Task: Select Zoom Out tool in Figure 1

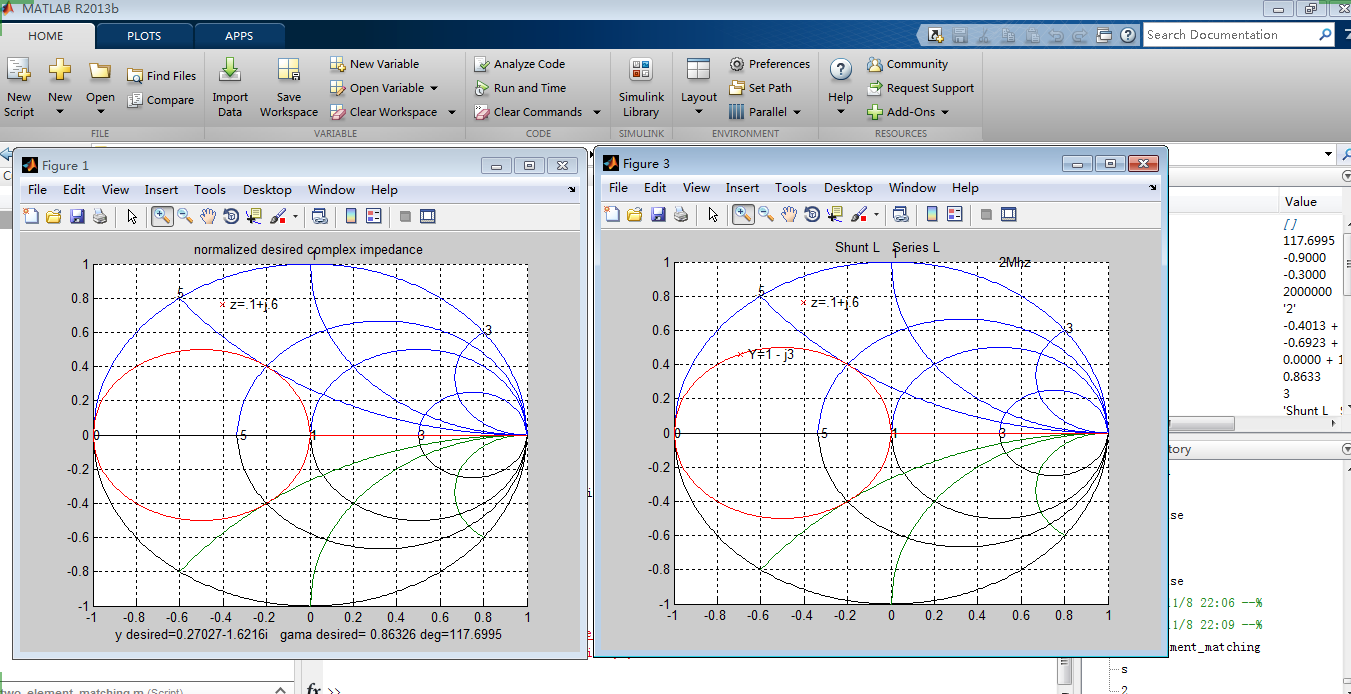Action: tap(185, 216)
